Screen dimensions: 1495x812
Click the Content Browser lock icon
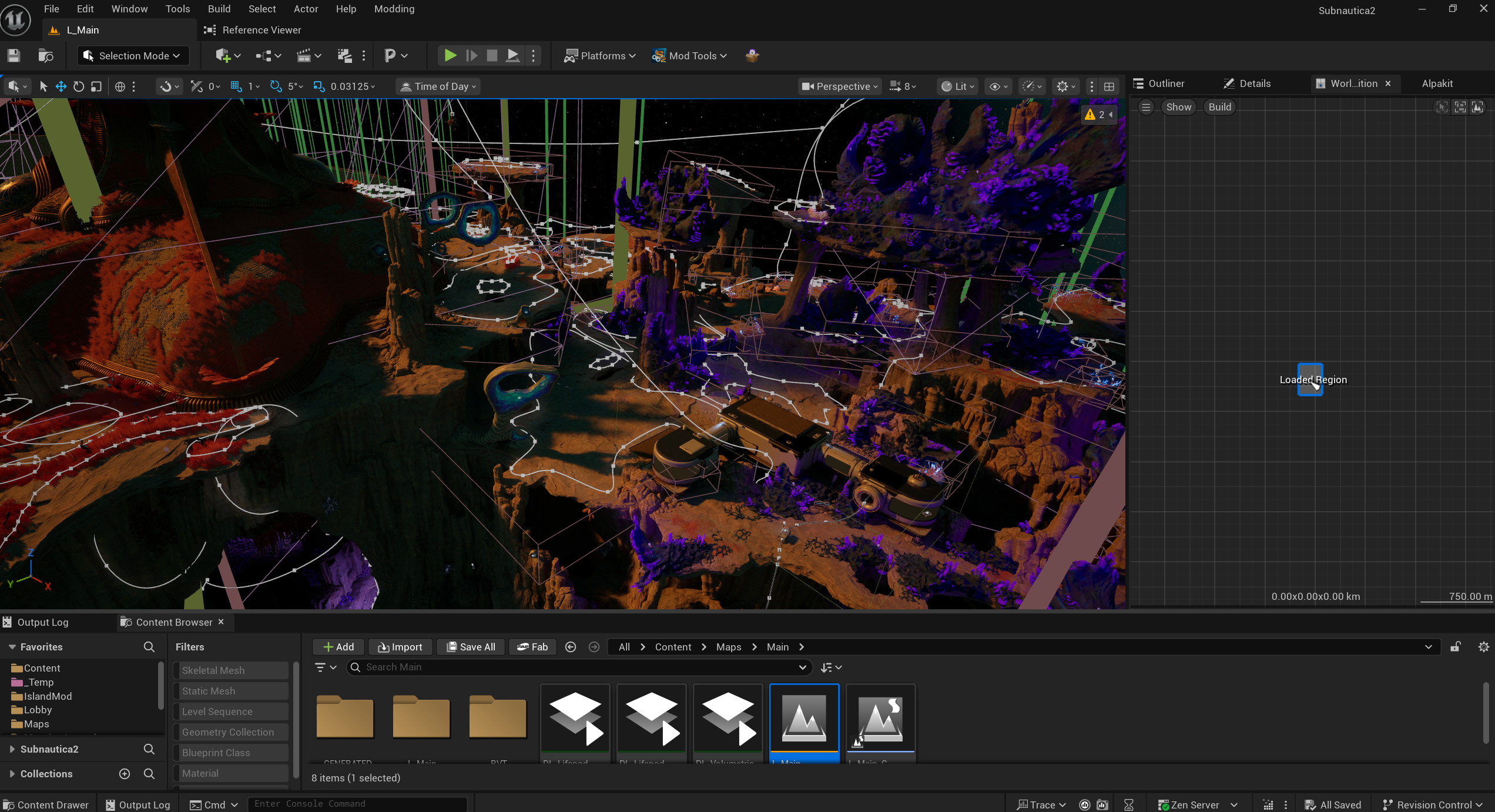(1456, 647)
